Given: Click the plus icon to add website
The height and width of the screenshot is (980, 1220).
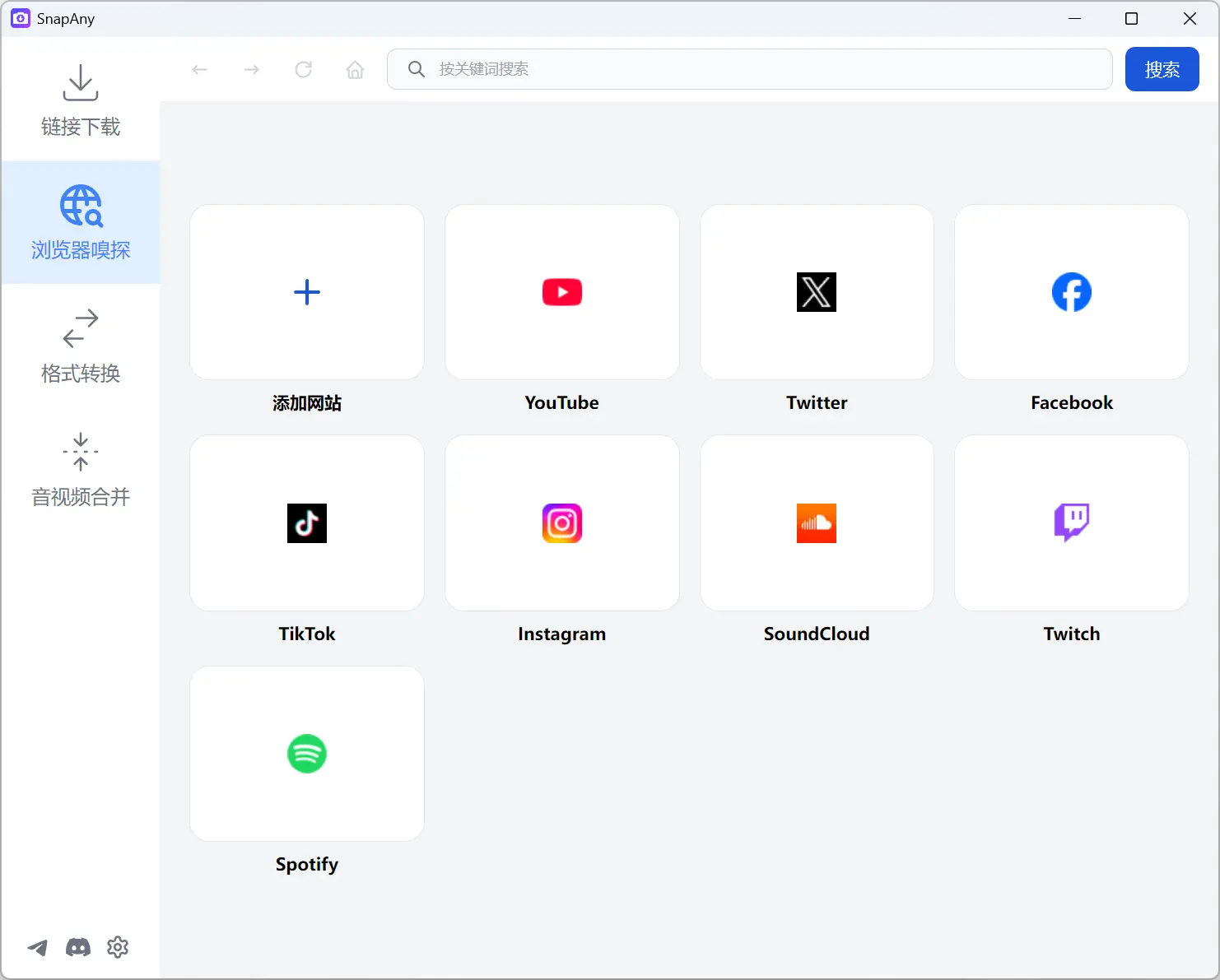Looking at the screenshot, I should 307,292.
